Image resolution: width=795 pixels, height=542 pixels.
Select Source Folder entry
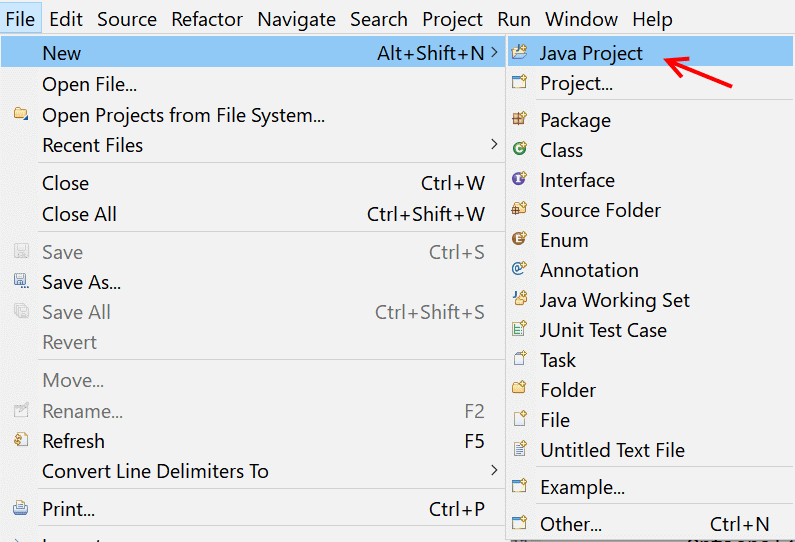650,210
